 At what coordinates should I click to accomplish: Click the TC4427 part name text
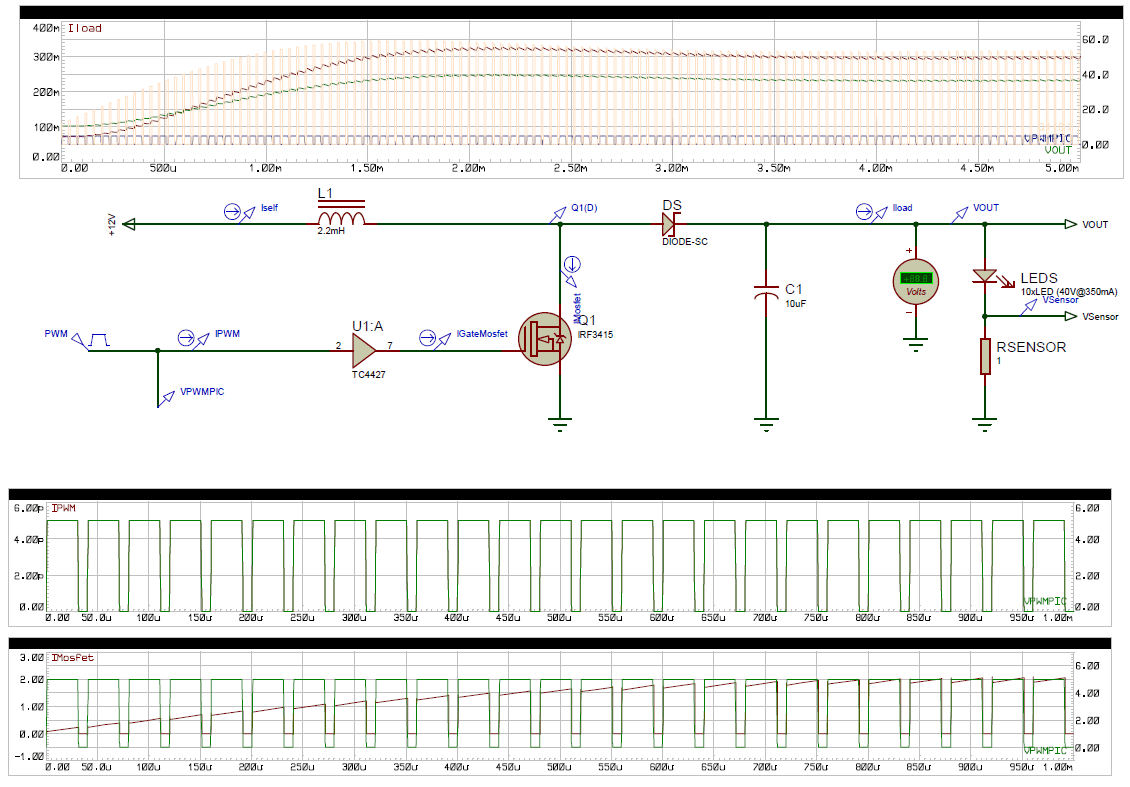coord(368,375)
